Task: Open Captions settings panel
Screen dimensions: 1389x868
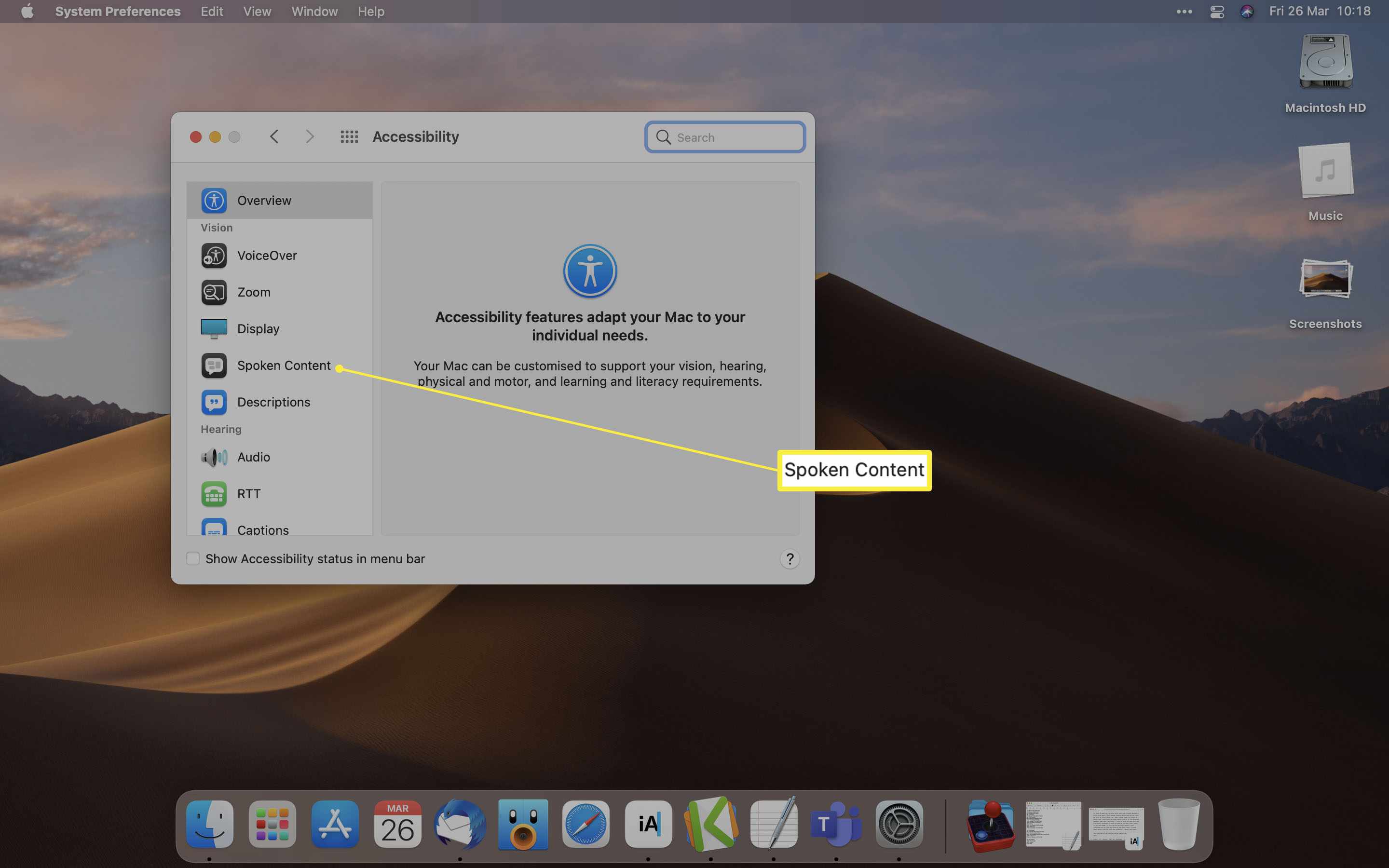Action: [x=262, y=529]
